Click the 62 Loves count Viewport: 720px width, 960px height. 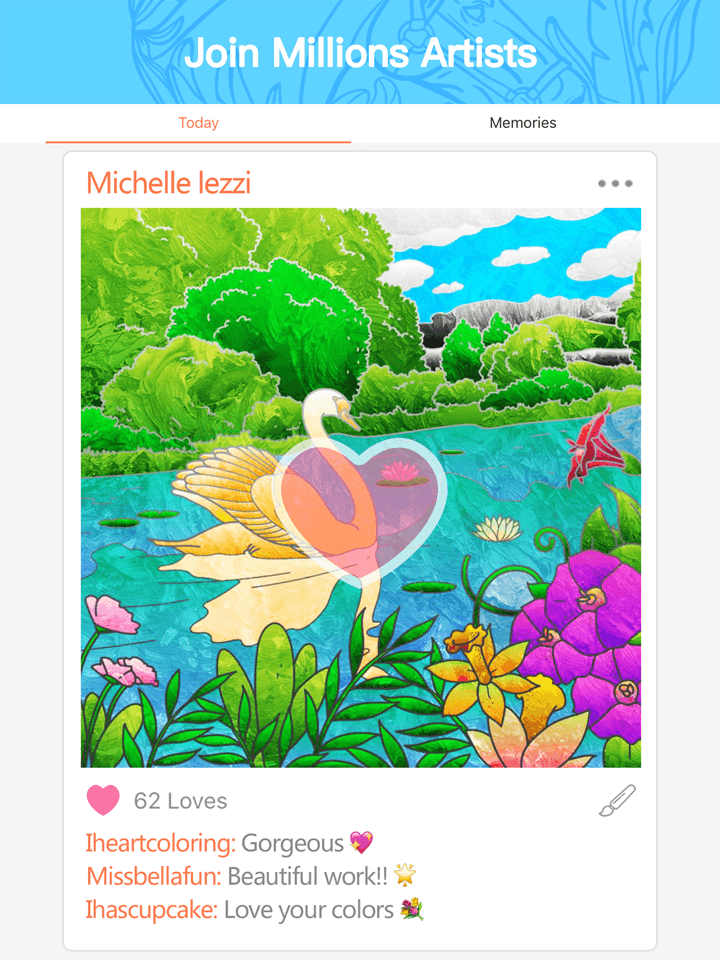181,801
